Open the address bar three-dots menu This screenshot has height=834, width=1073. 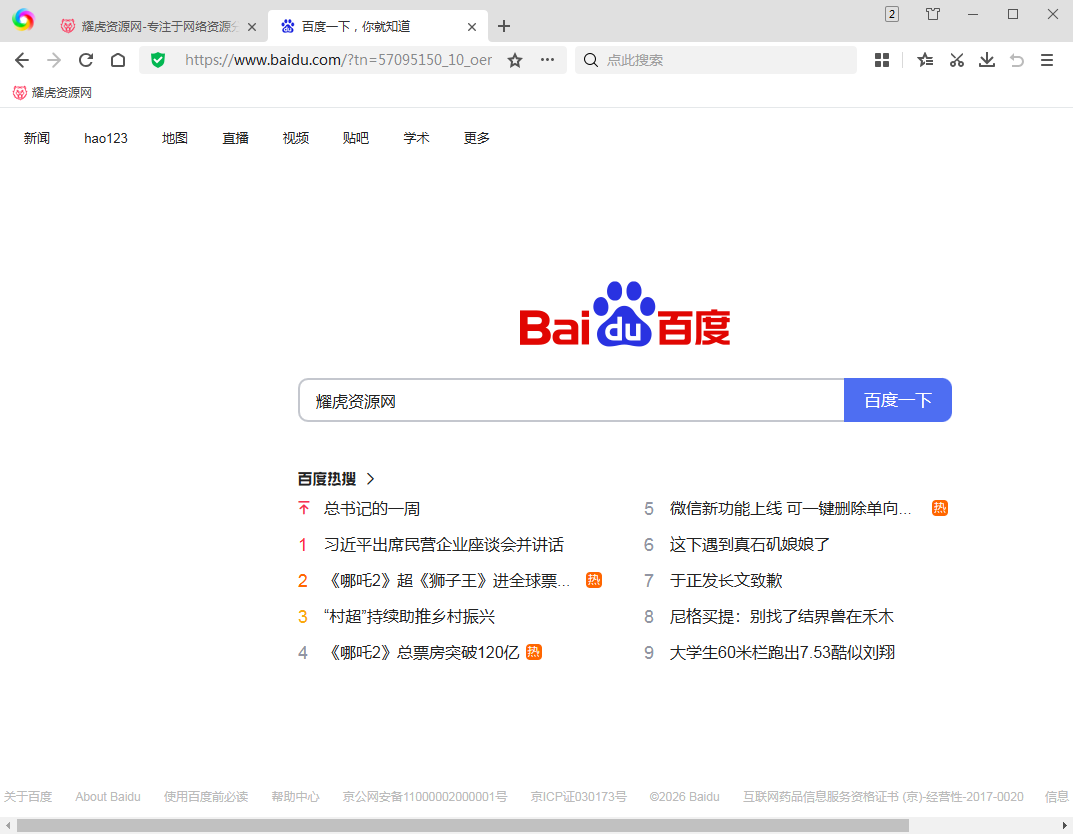(547, 60)
